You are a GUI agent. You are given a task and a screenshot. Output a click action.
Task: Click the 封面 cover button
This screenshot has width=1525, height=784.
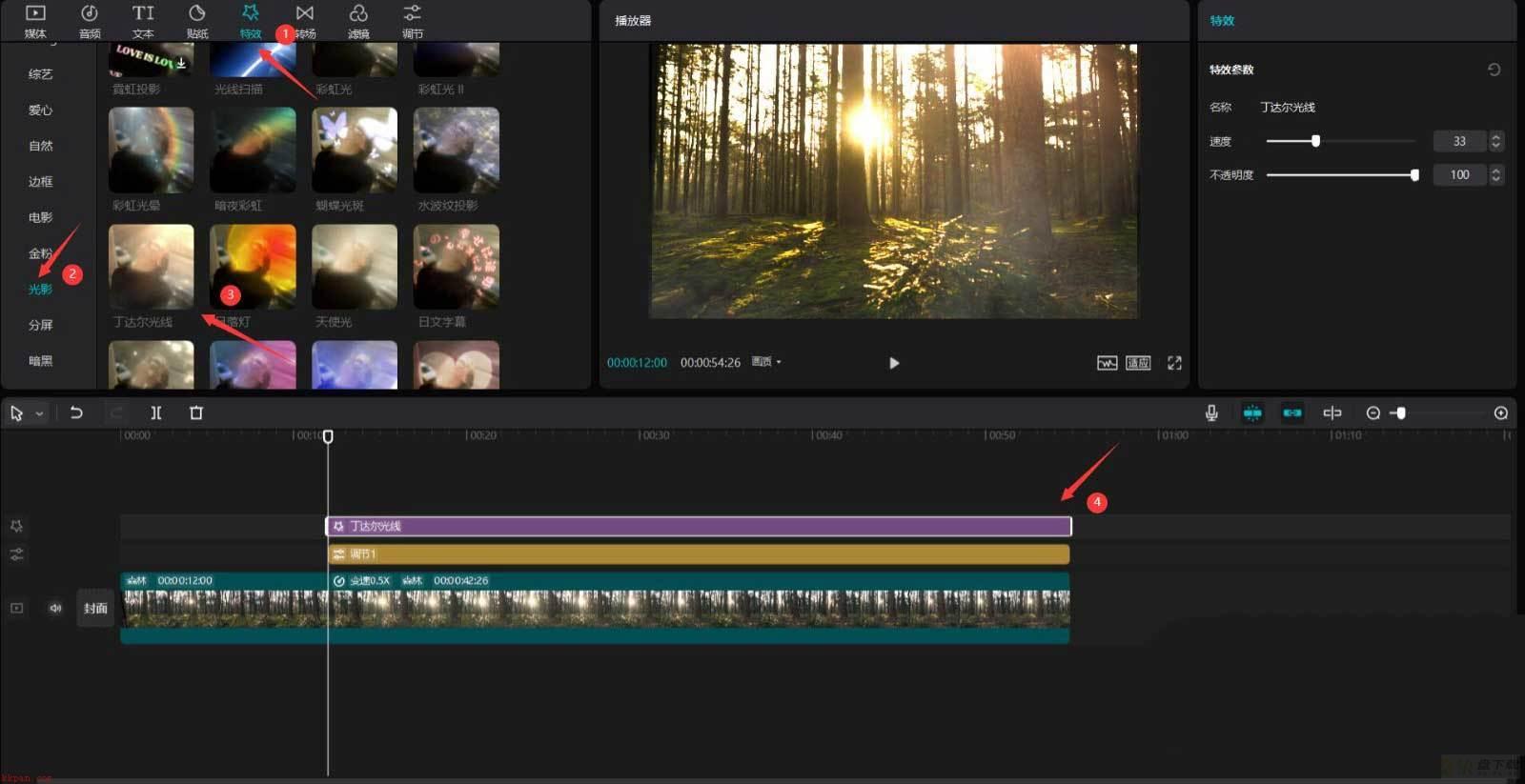95,608
